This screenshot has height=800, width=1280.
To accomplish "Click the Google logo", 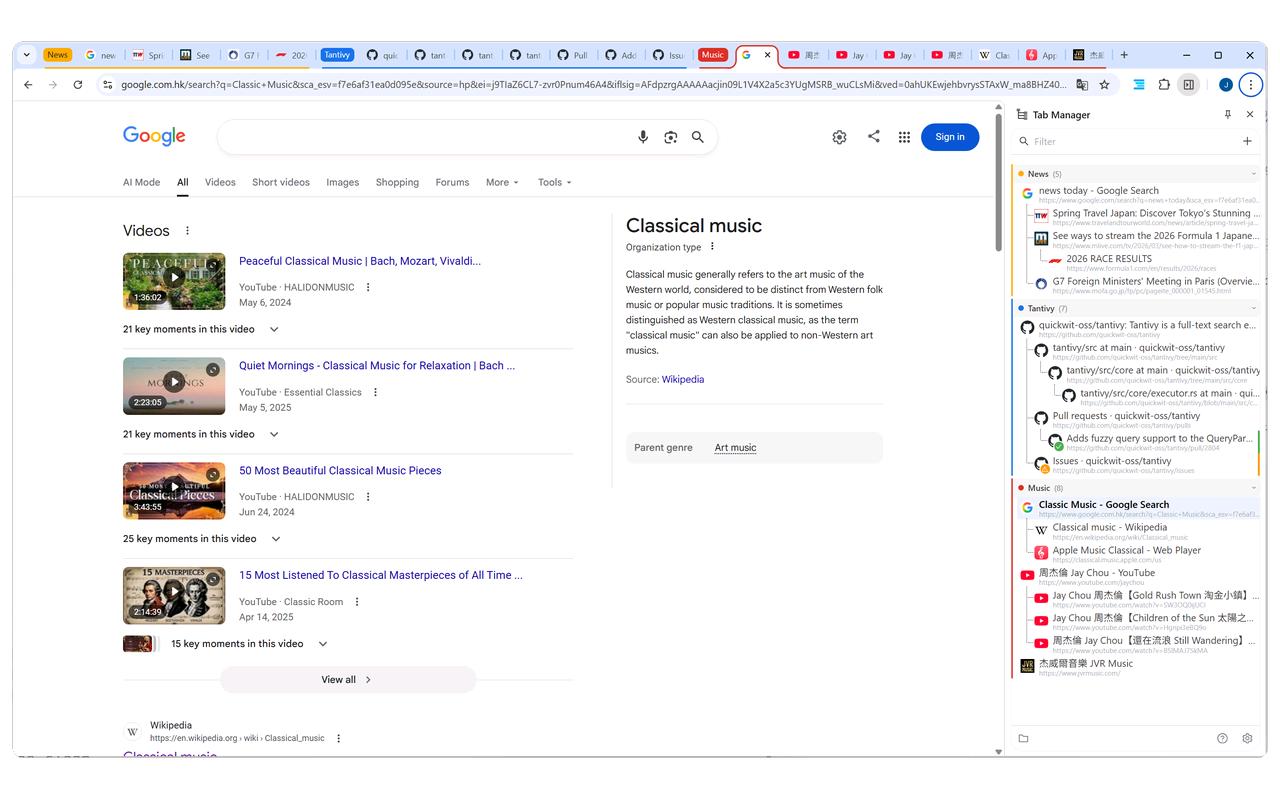I will click(x=154, y=136).
